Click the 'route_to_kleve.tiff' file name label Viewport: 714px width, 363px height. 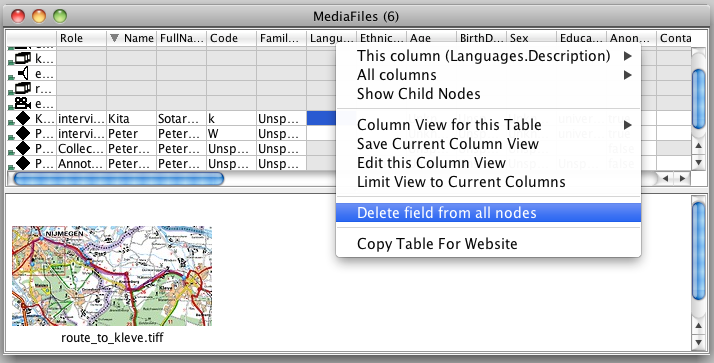click(112, 338)
